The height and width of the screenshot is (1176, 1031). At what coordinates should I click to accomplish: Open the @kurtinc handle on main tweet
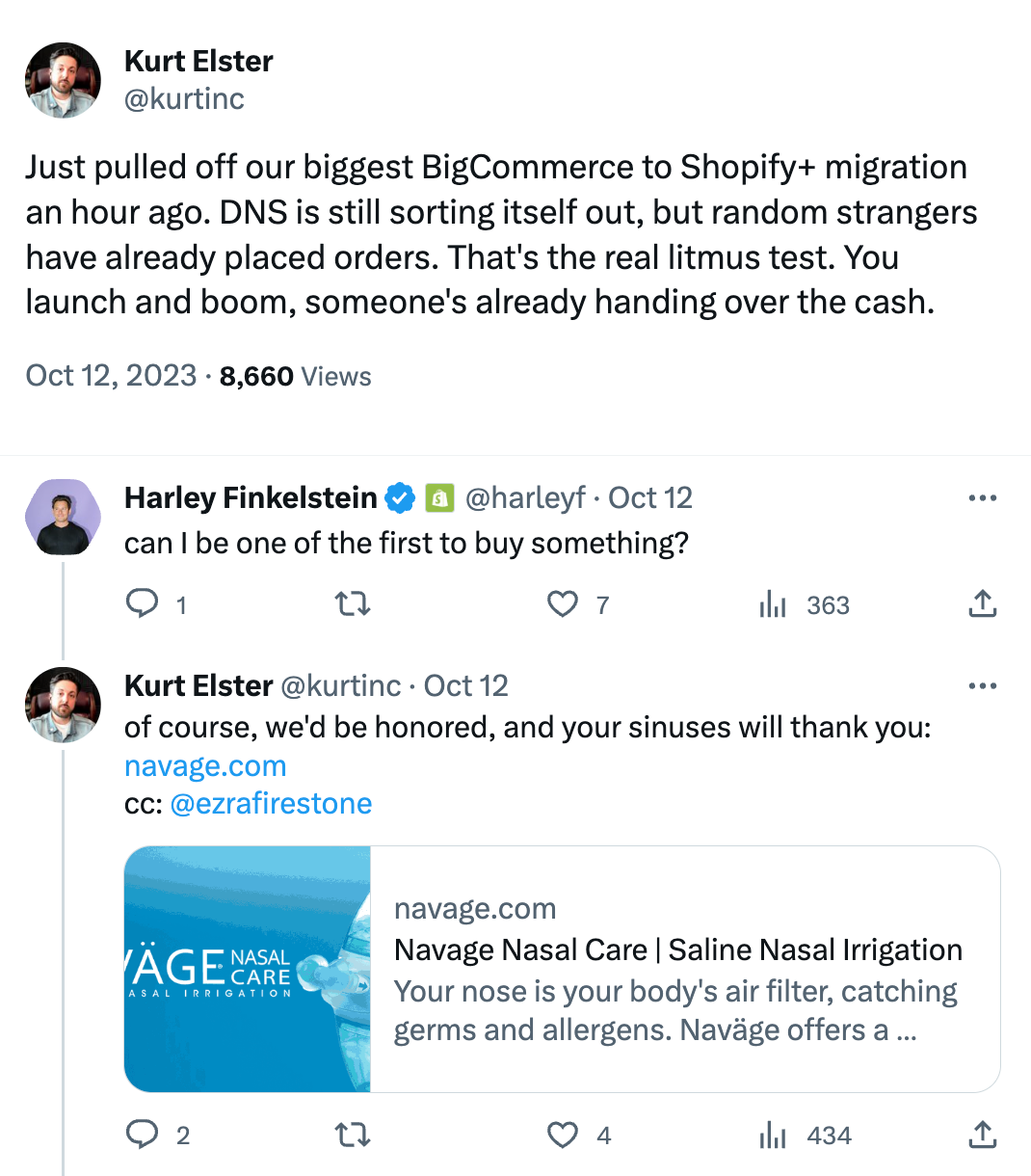pyautogui.click(x=184, y=98)
